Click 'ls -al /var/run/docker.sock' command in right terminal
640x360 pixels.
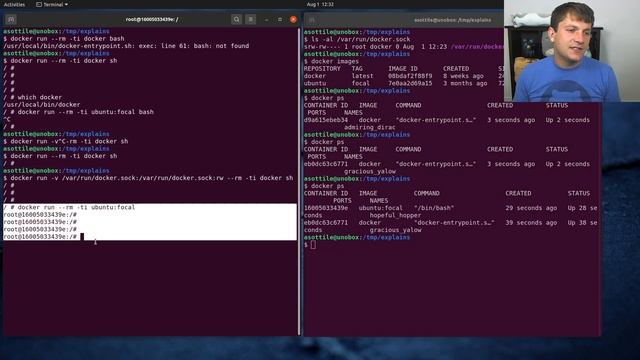pos(357,39)
